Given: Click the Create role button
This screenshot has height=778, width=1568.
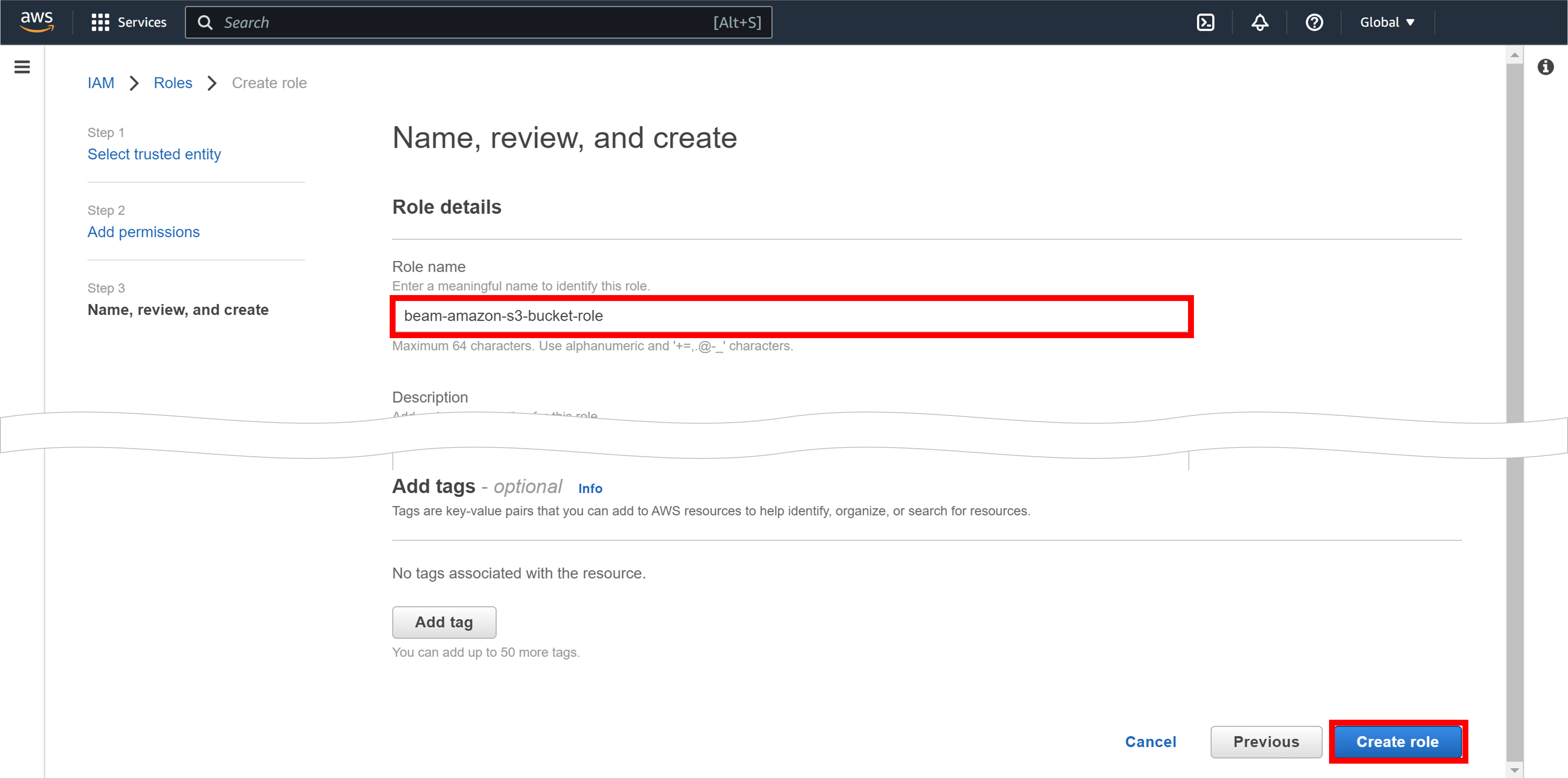Looking at the screenshot, I should pos(1397,741).
